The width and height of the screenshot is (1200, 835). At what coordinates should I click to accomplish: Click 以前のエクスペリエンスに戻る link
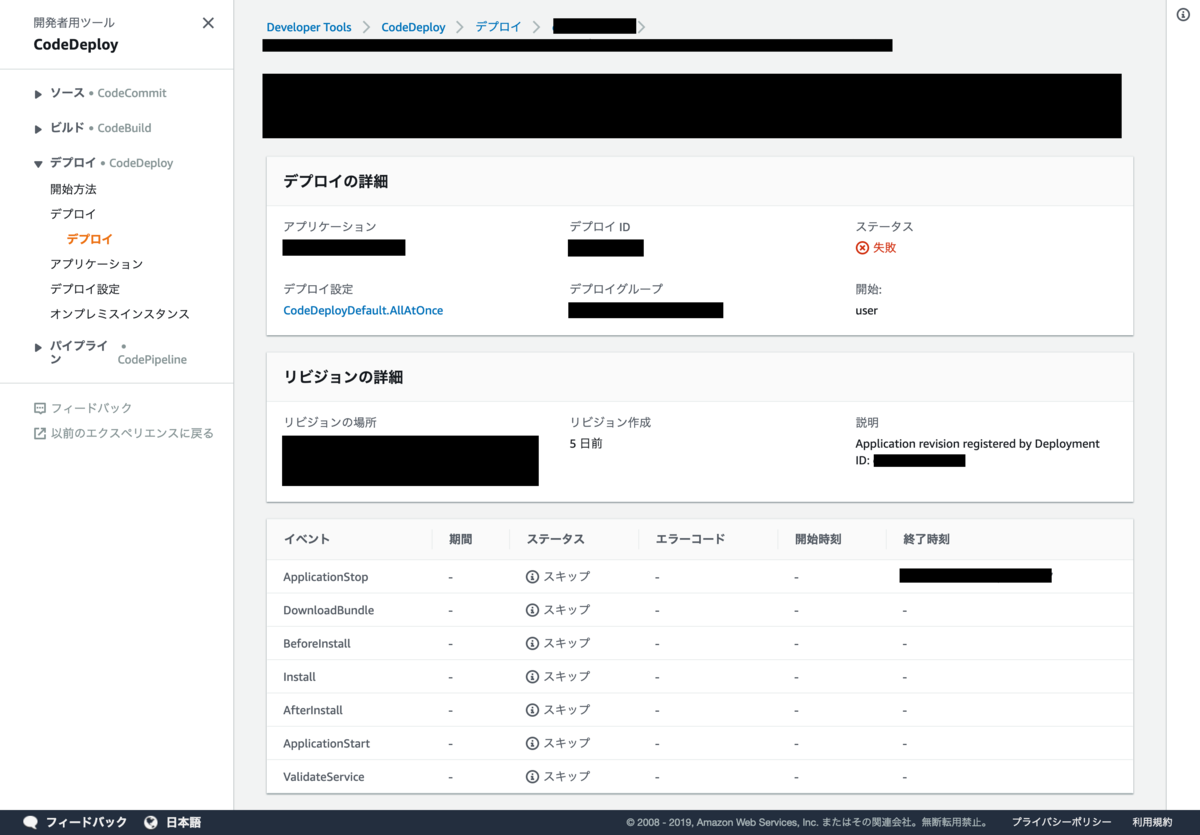(x=132, y=433)
